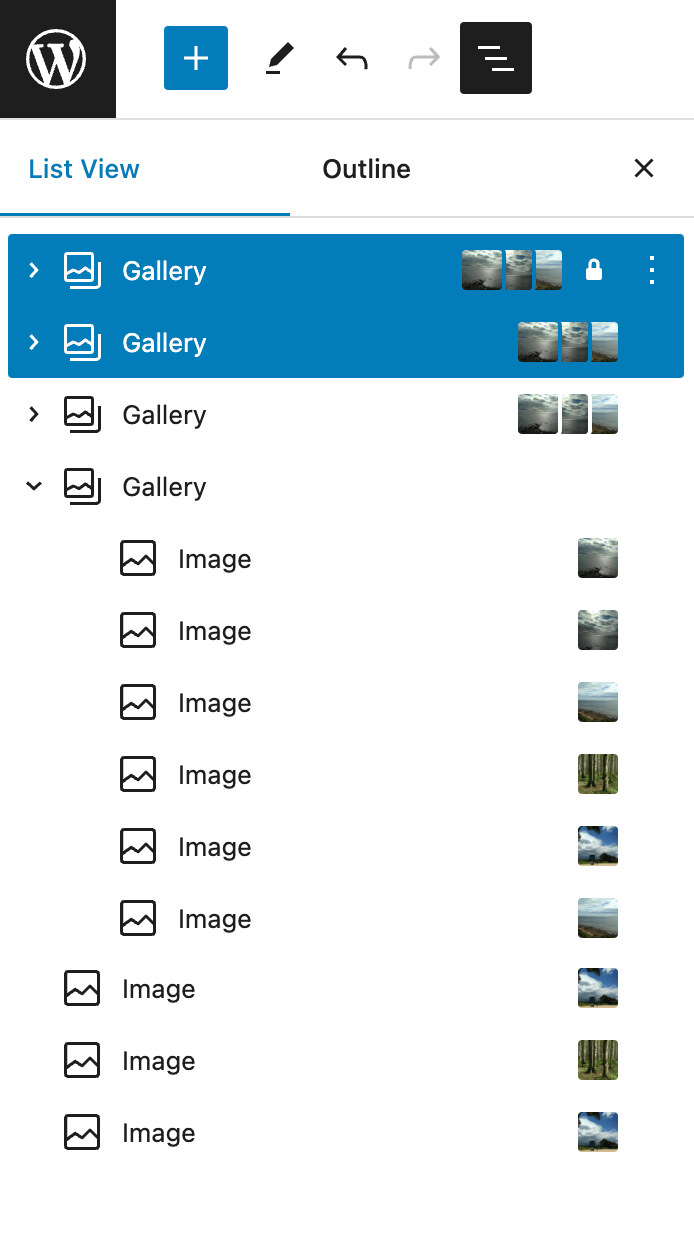The height and width of the screenshot is (1236, 694).
Task: Switch to the List View tab
Action: coord(84,169)
